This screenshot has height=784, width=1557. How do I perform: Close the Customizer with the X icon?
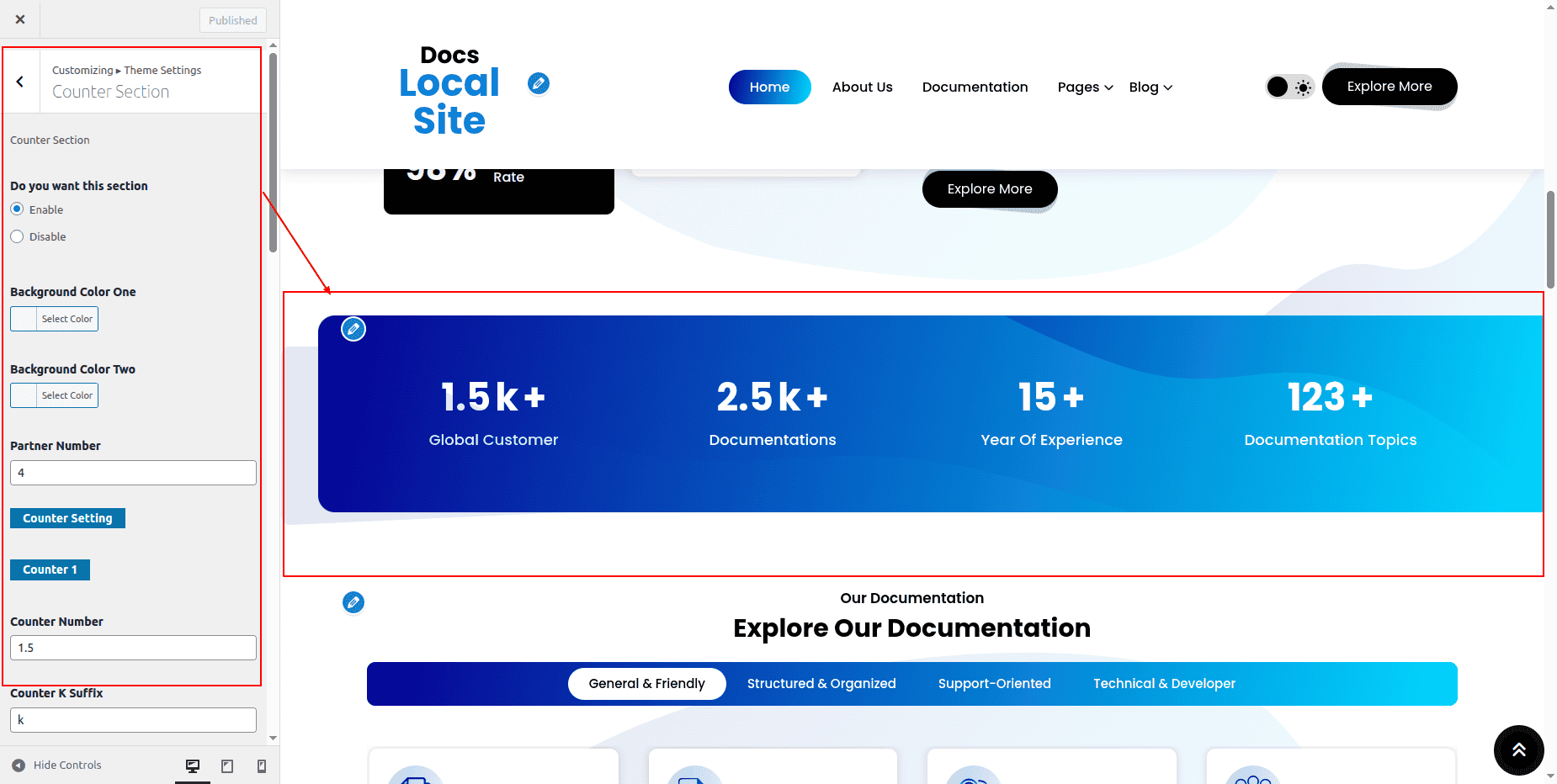[20, 19]
